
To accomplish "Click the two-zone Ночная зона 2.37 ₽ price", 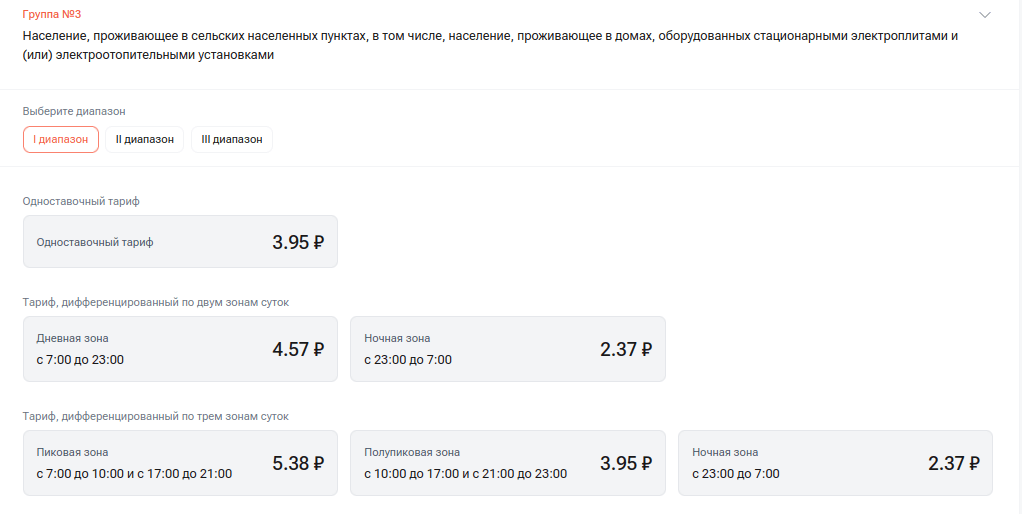I will click(626, 350).
